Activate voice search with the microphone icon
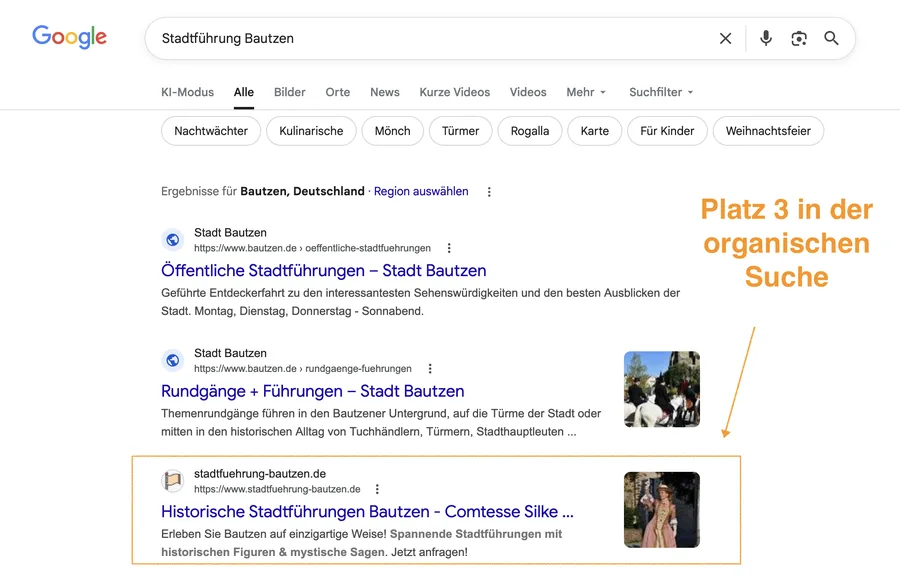Viewport: 900px width, 587px height. click(765, 38)
